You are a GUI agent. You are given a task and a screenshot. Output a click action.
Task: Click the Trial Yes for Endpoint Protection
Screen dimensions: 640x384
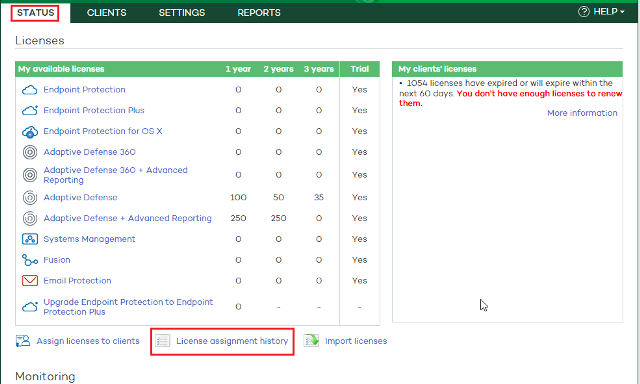(x=360, y=90)
